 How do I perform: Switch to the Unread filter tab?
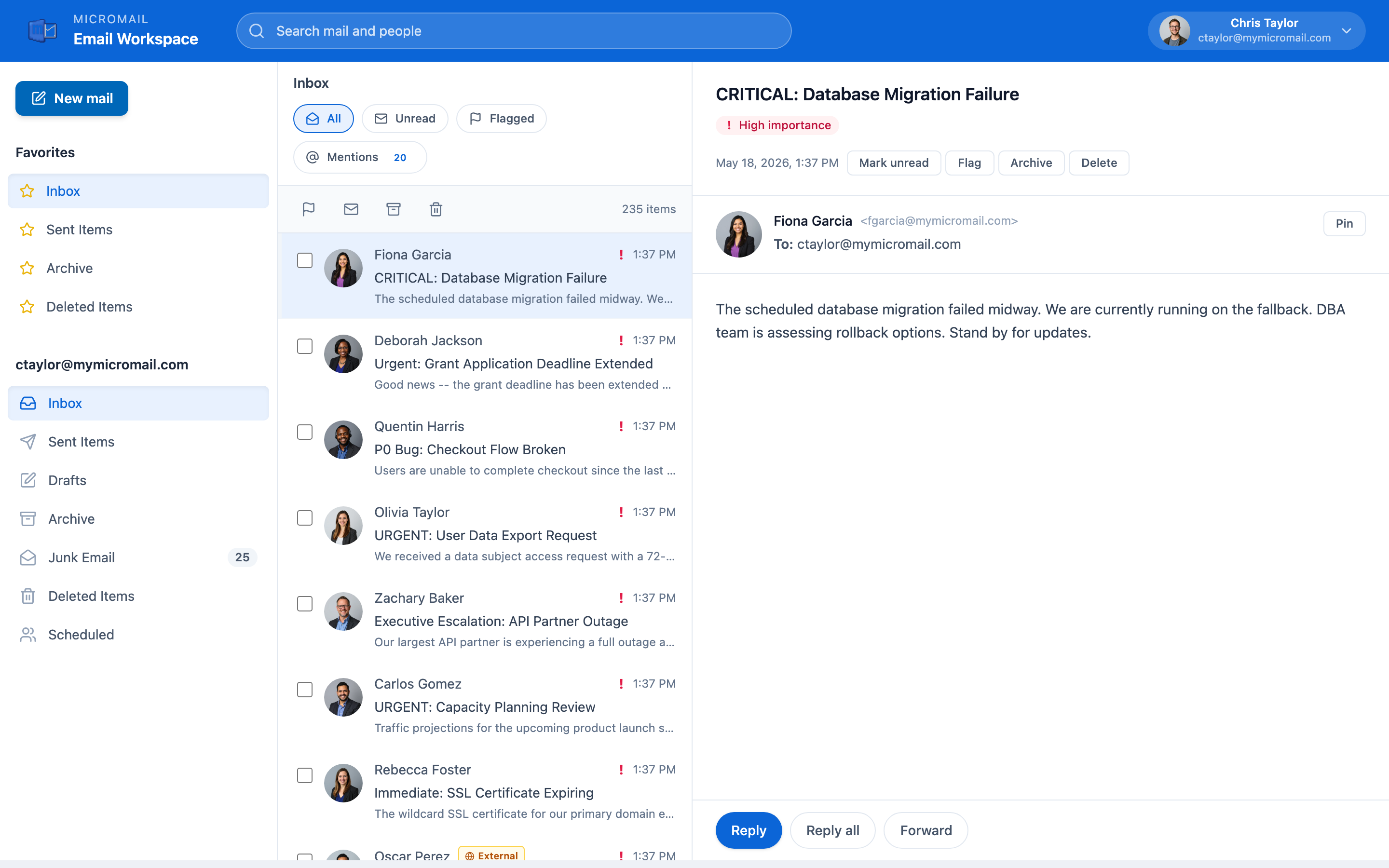(x=405, y=118)
